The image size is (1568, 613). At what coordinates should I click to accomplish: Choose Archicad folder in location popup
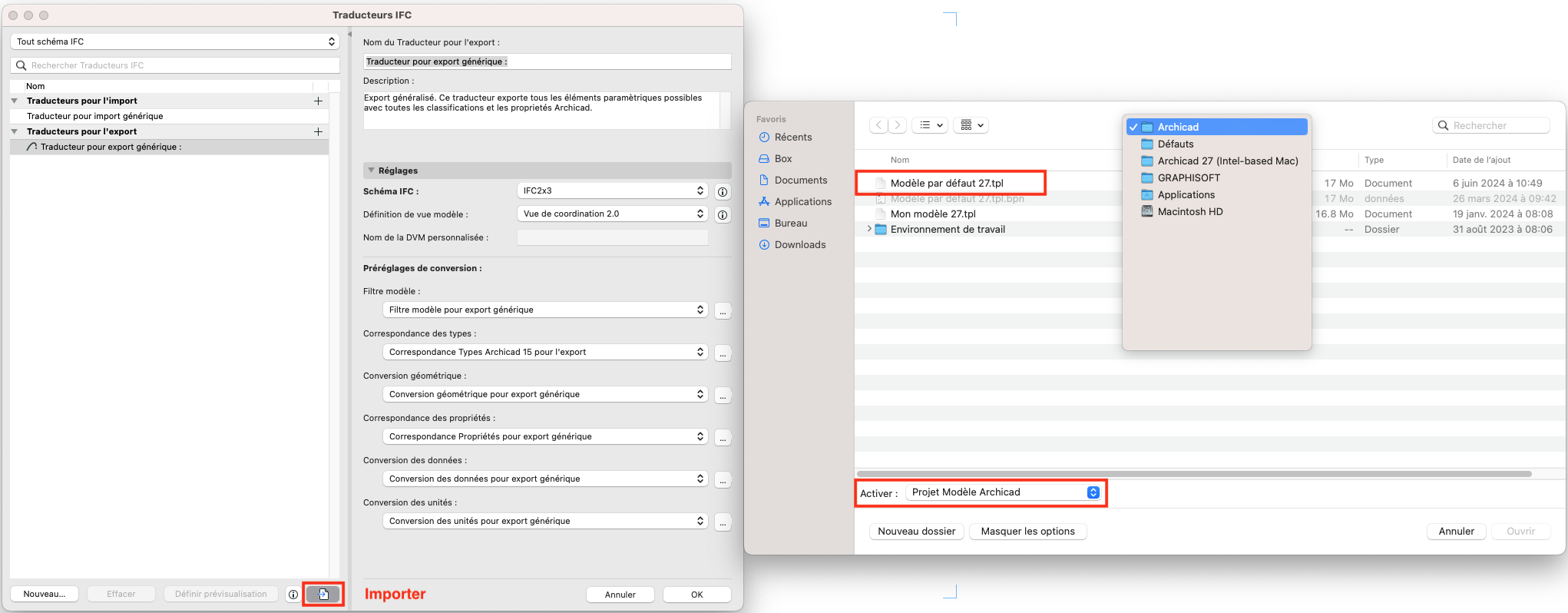(x=1217, y=127)
